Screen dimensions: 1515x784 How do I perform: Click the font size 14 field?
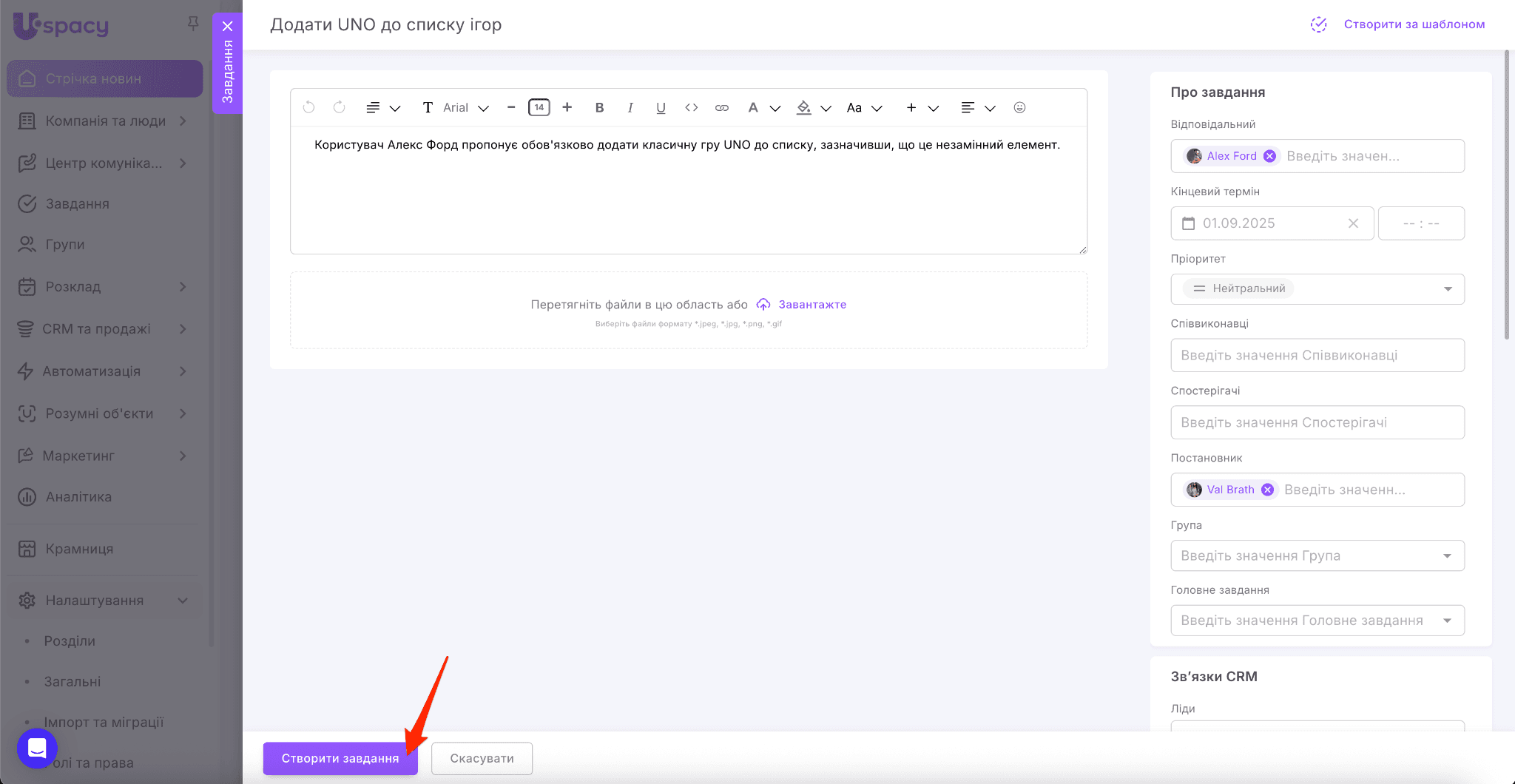click(x=539, y=107)
